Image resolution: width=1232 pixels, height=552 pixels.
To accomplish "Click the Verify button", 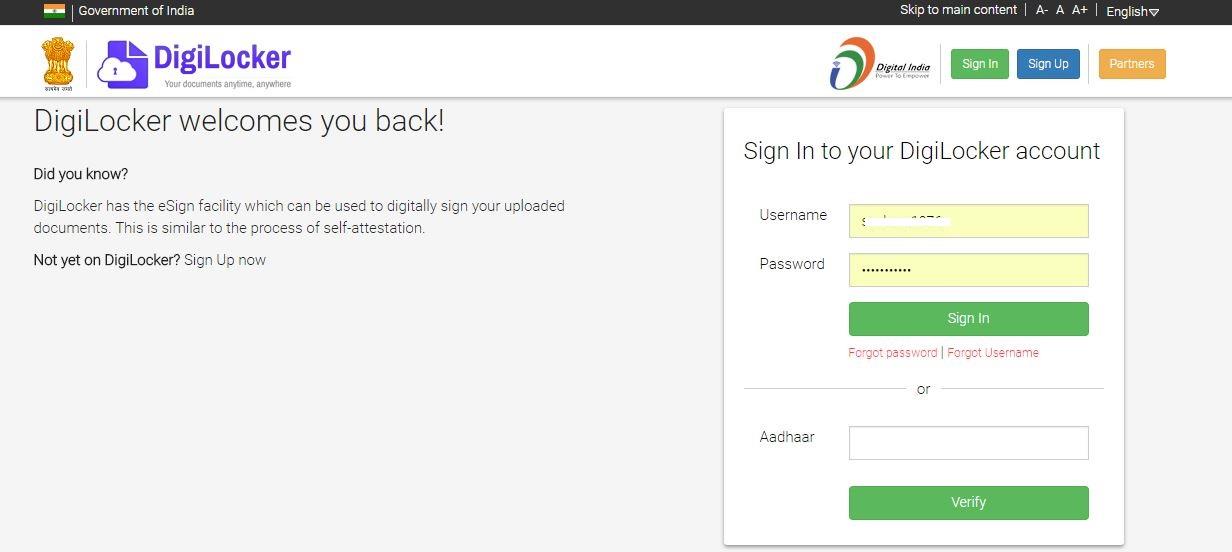I will (968, 503).
